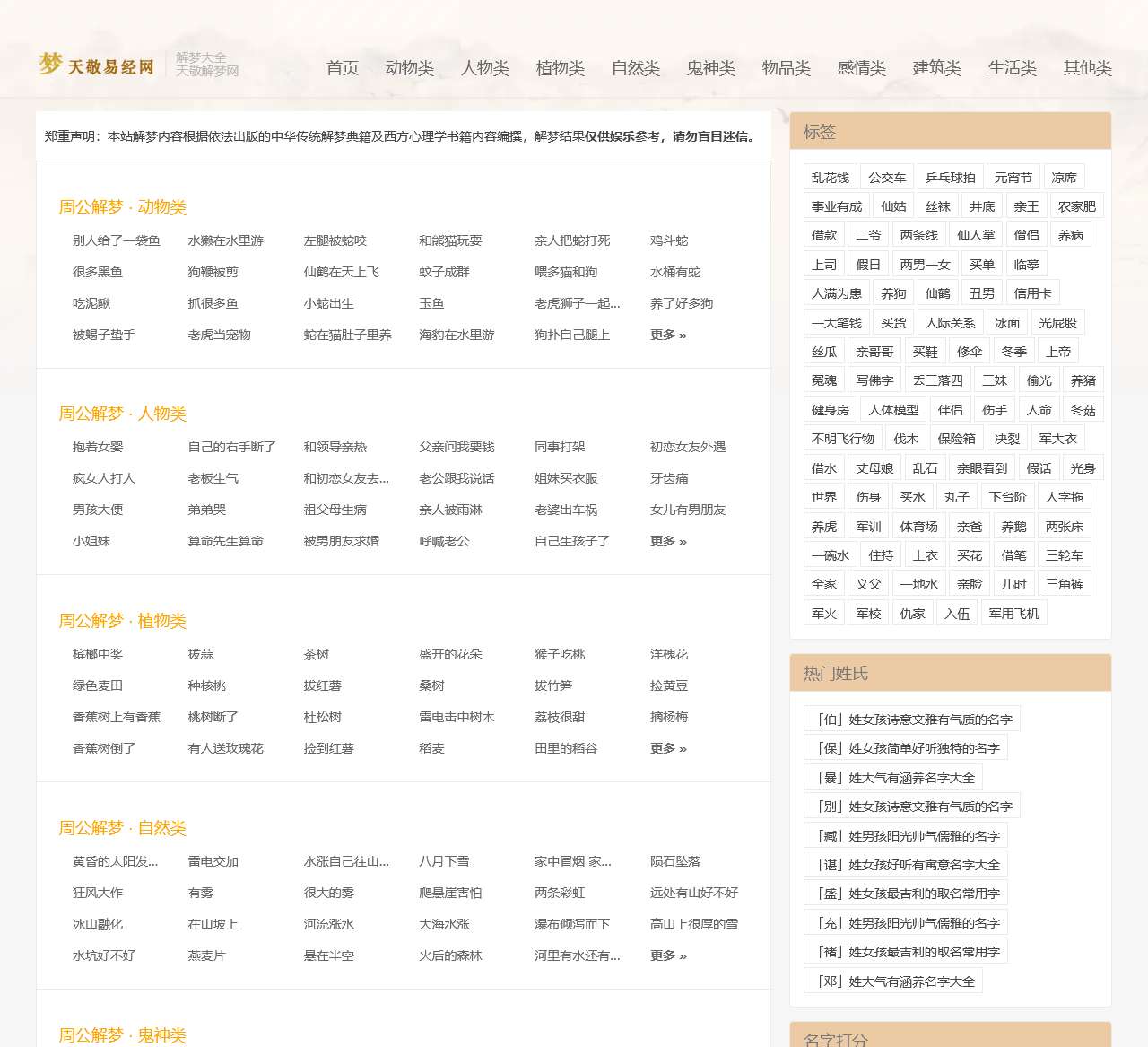The height and width of the screenshot is (1047, 1148).
Task: Open the 元宵节 tag
Action: pos(1013,178)
